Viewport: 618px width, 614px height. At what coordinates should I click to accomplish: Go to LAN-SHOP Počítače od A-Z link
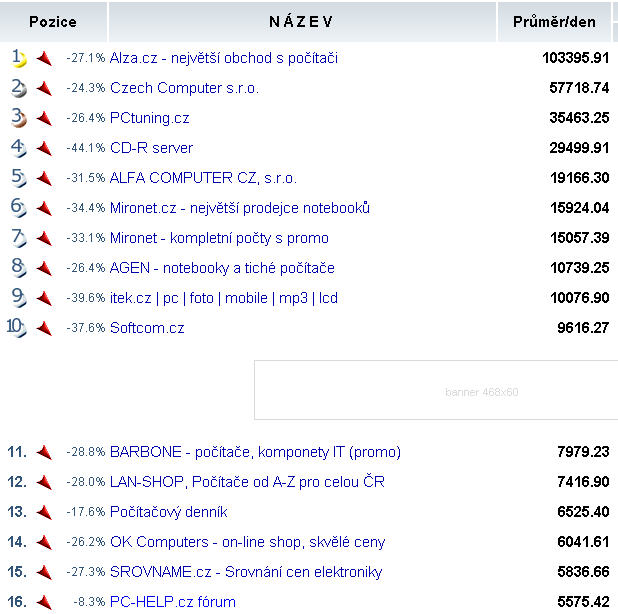pyautogui.click(x=247, y=482)
